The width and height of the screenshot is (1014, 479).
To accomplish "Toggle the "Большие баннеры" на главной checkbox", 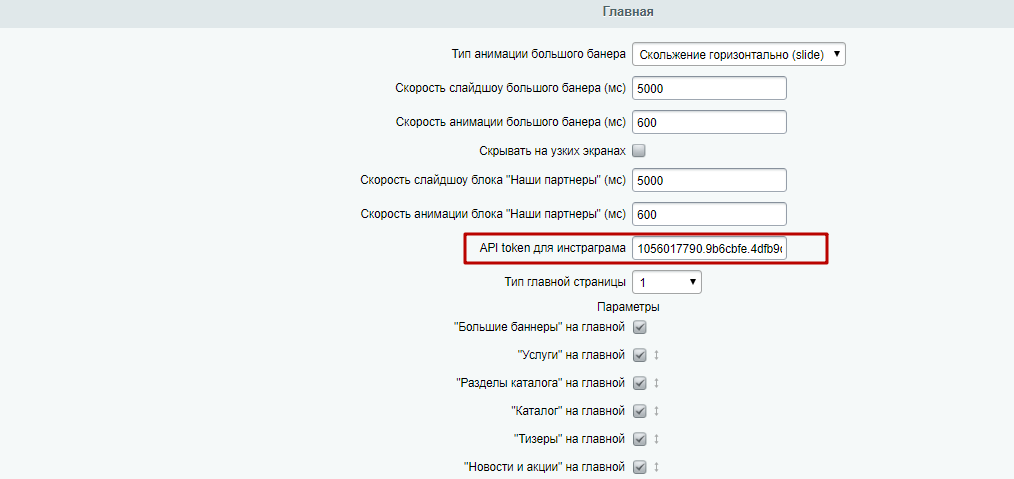I will [x=639, y=327].
